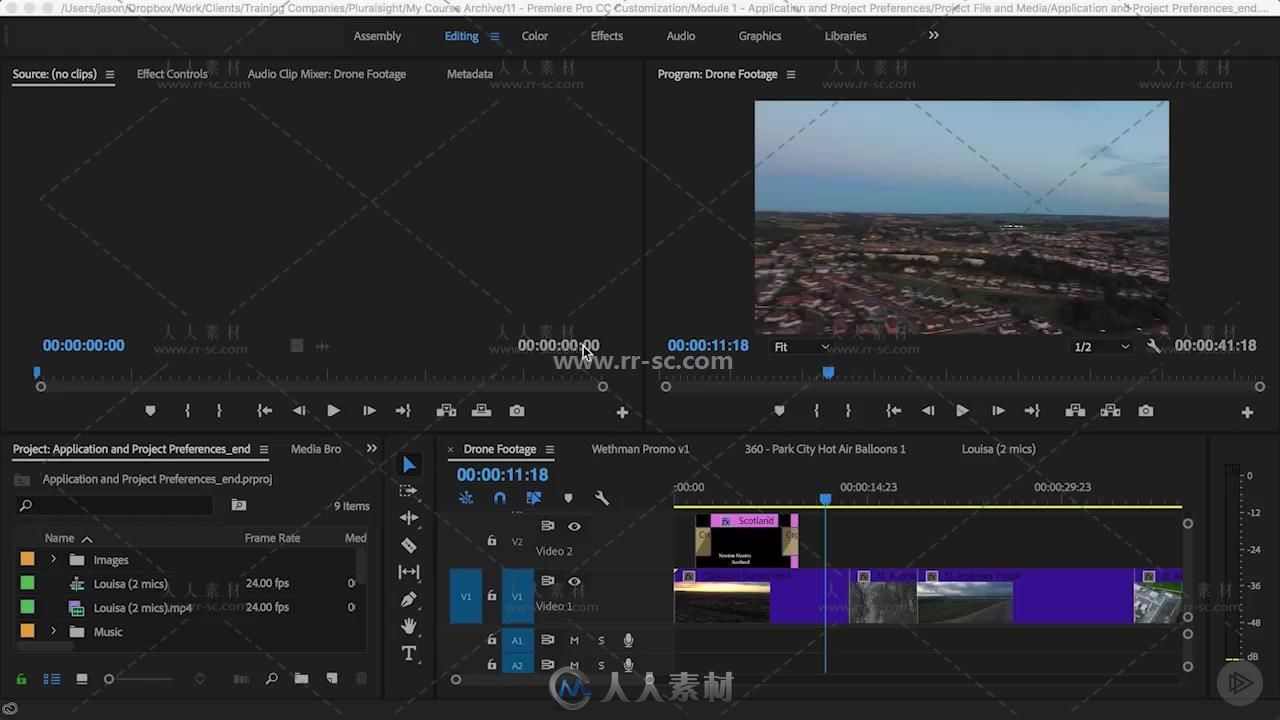
Task: Click find-bin folder icon beside search
Action: [x=239, y=506]
